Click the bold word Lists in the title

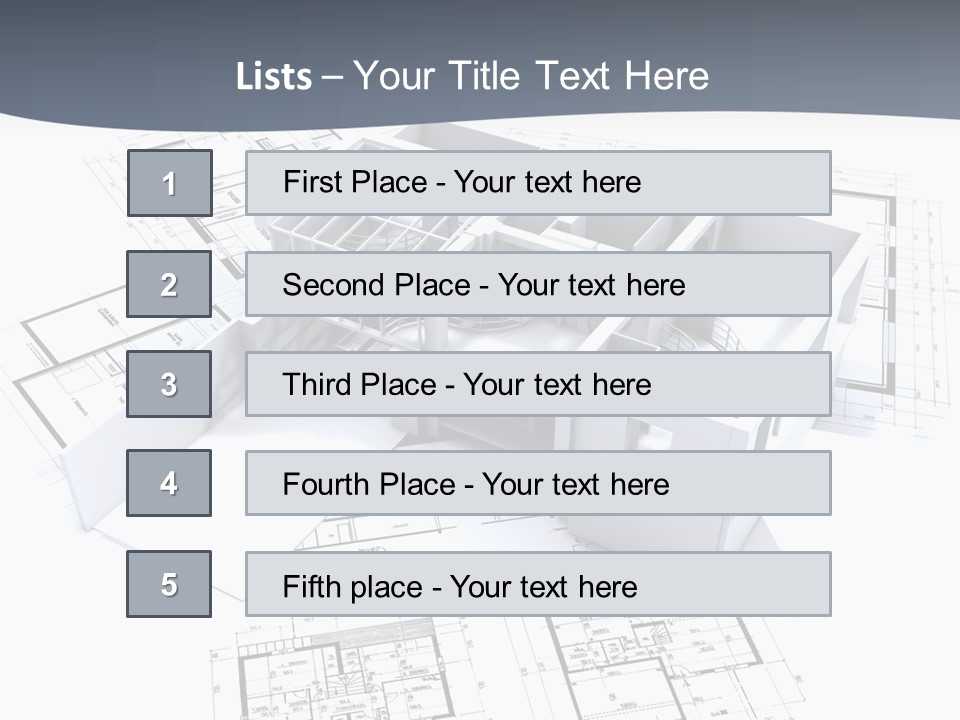273,77
